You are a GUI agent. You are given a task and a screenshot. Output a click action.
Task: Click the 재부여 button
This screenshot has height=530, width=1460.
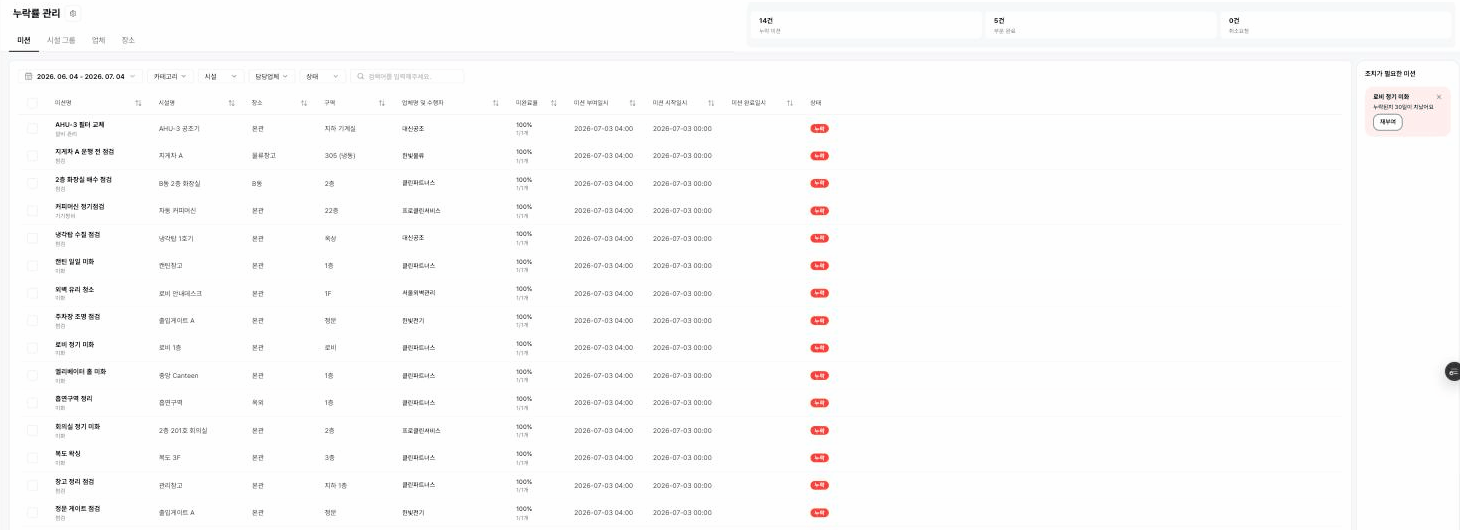click(x=1387, y=122)
